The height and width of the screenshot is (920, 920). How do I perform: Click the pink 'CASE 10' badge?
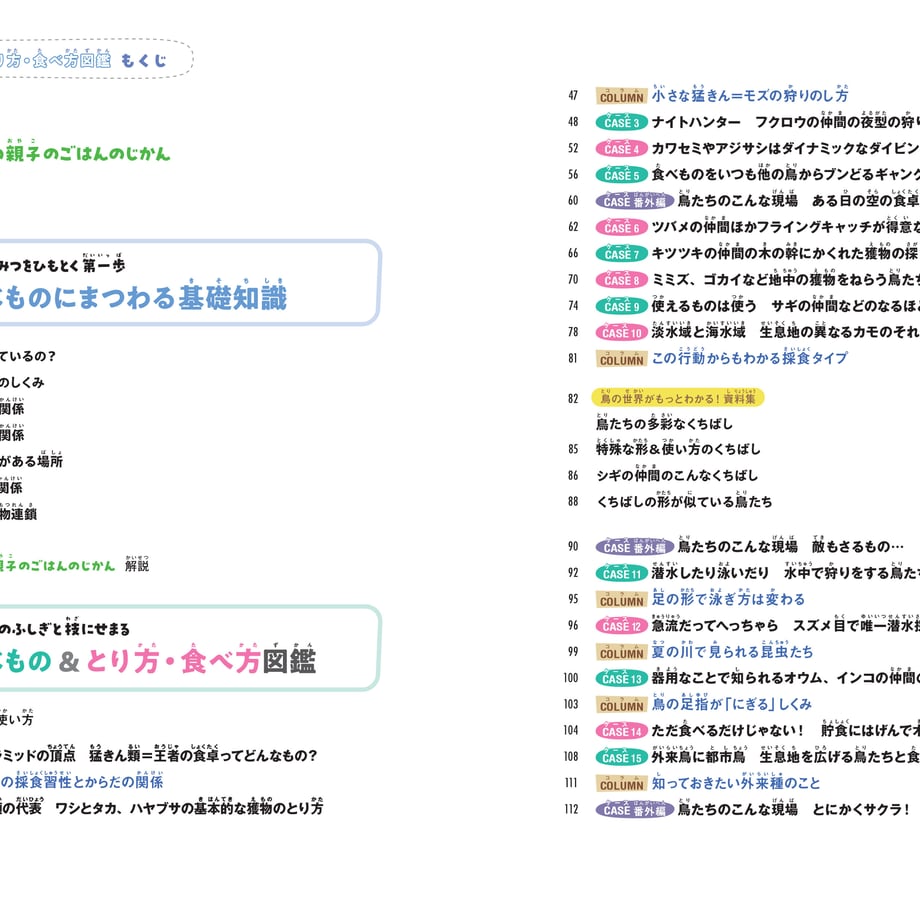tap(621, 332)
